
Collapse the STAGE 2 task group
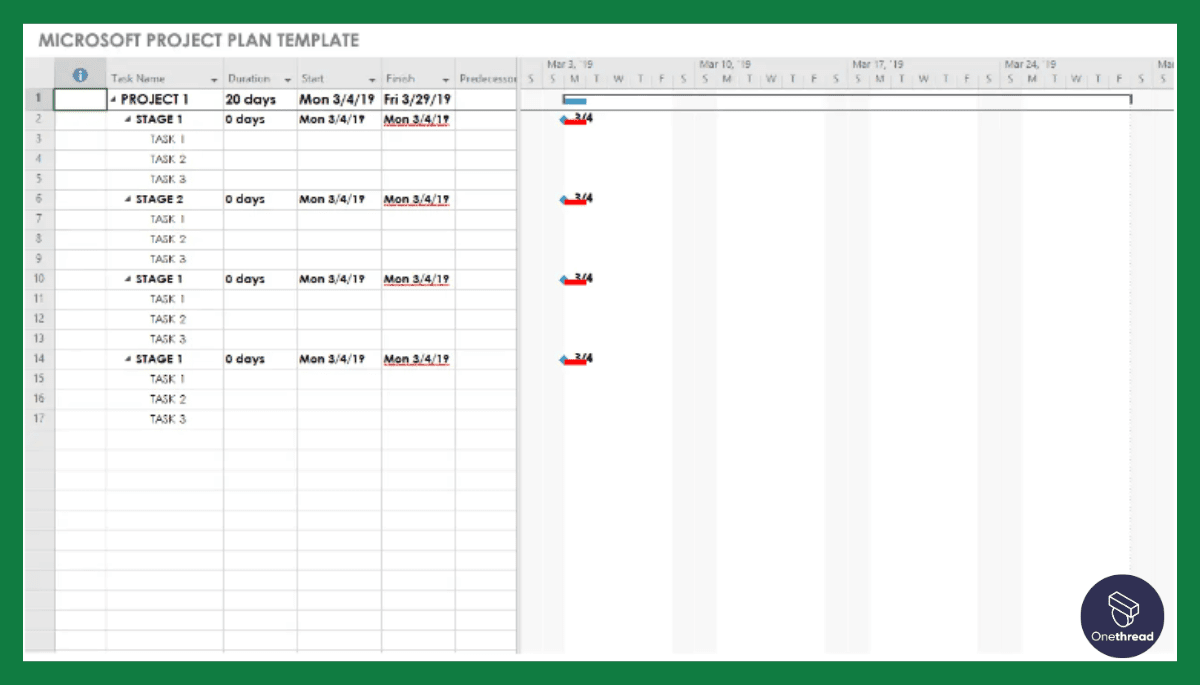coord(126,199)
